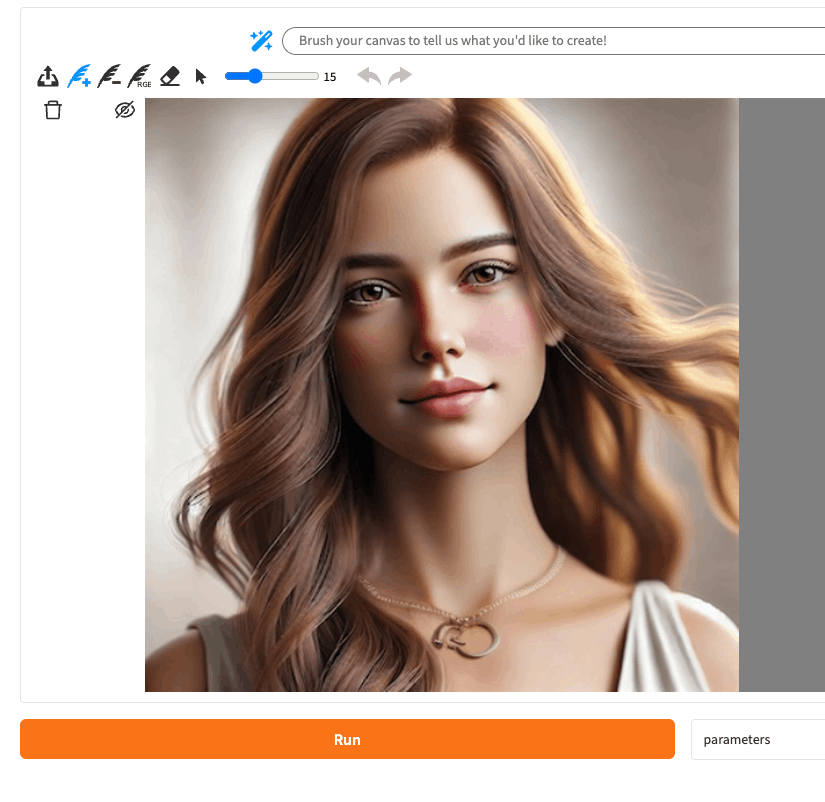Toggle the mask visibility eye icon
This screenshot has height=802, width=825.
pos(125,110)
